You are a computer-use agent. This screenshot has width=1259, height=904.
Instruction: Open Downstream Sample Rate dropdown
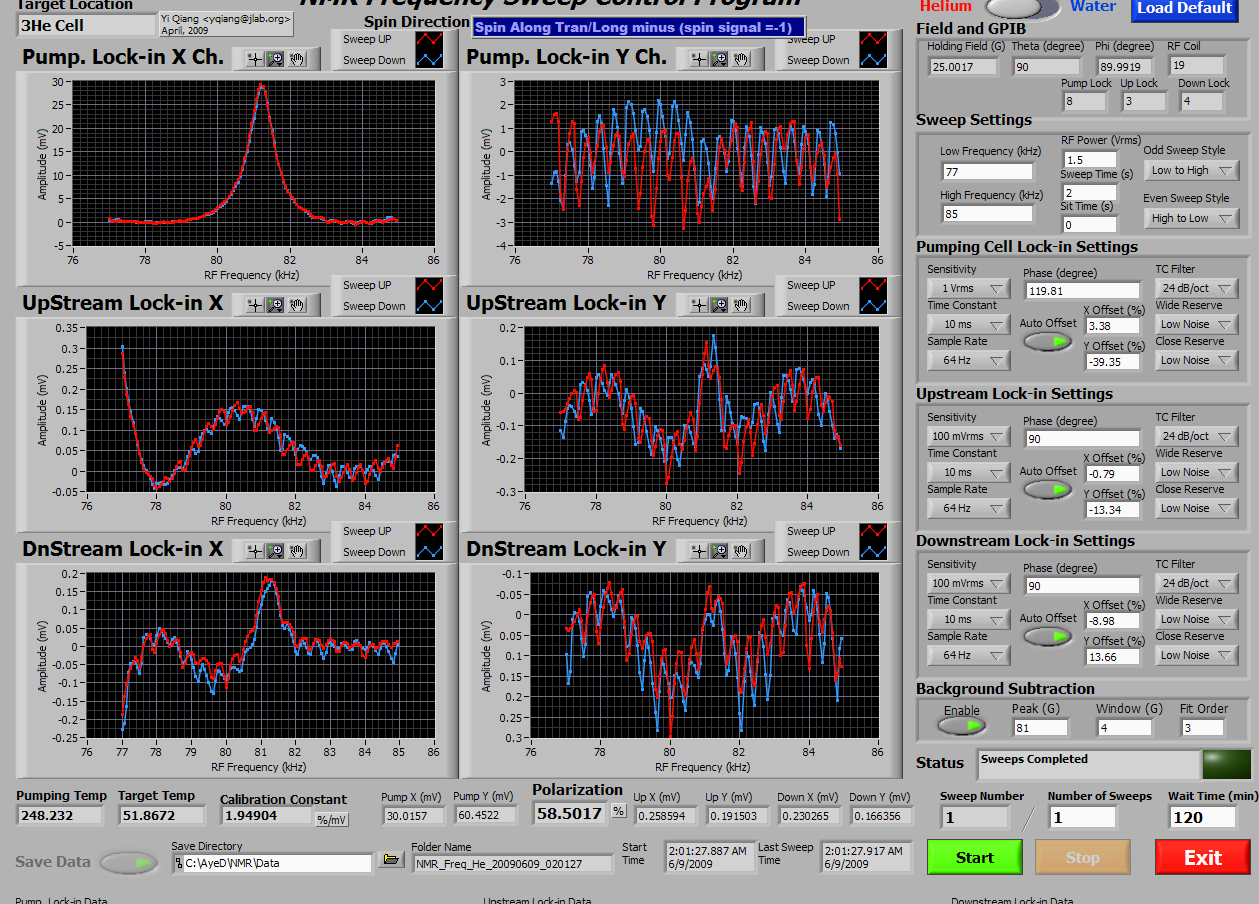point(968,655)
